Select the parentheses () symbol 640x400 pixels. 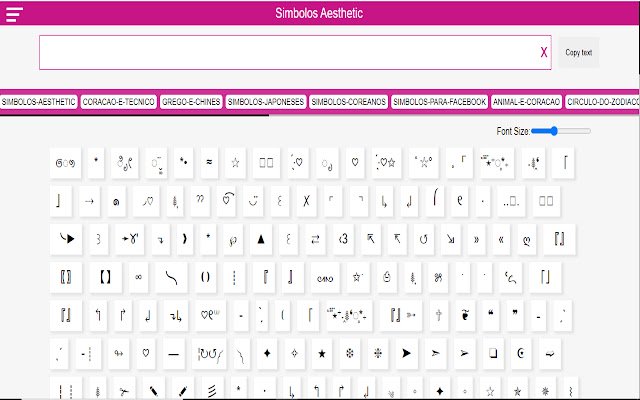pos(206,278)
